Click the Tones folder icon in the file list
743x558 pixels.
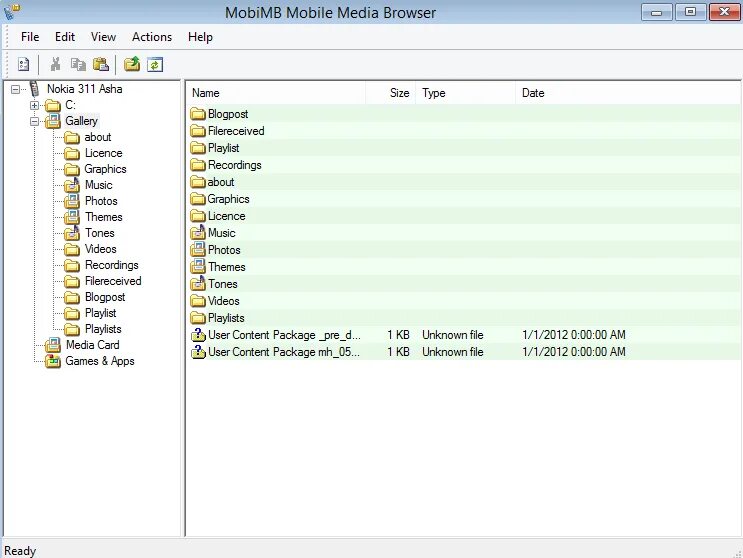click(x=198, y=284)
